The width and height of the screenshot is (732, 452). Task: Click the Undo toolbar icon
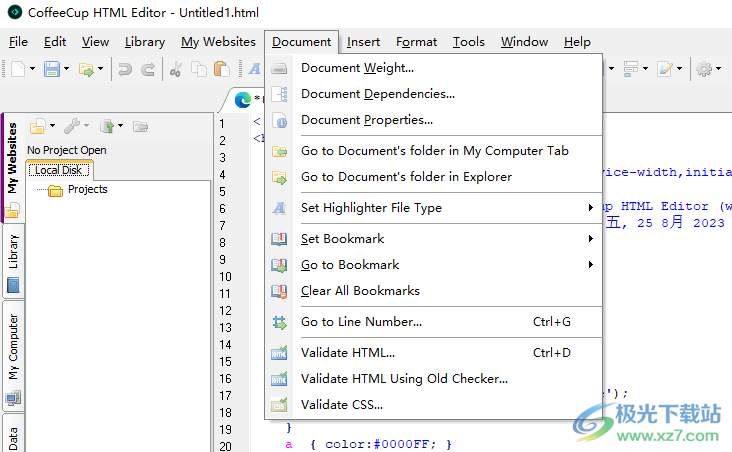coord(125,69)
